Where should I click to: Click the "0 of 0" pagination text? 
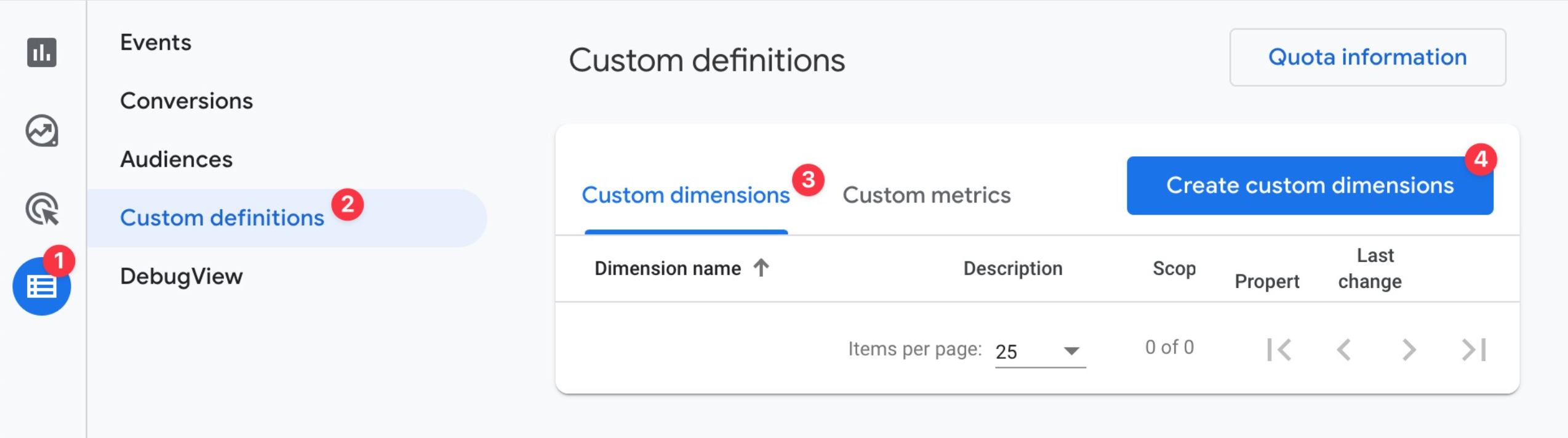(1169, 347)
